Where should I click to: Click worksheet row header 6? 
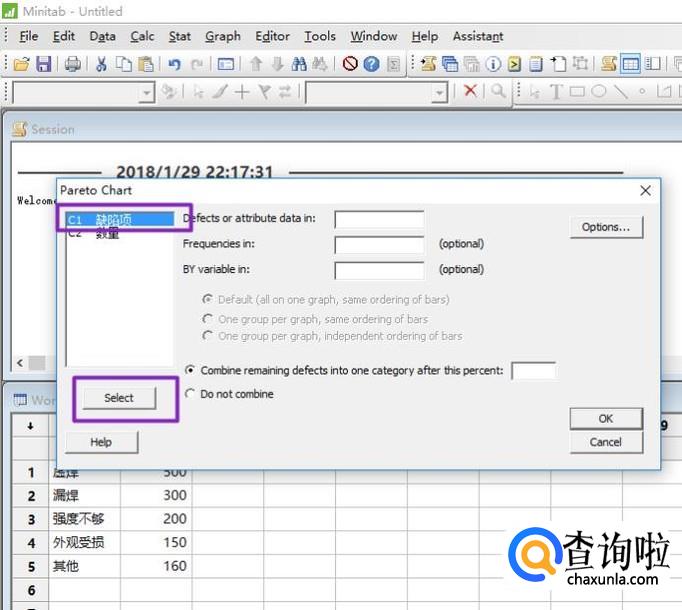[31, 590]
